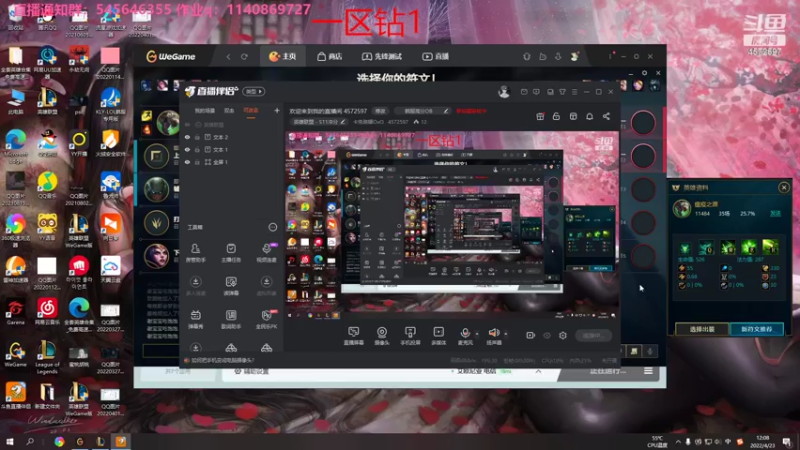
Task: Click the 新符文推荐 button in hero panel
Action: (x=757, y=329)
